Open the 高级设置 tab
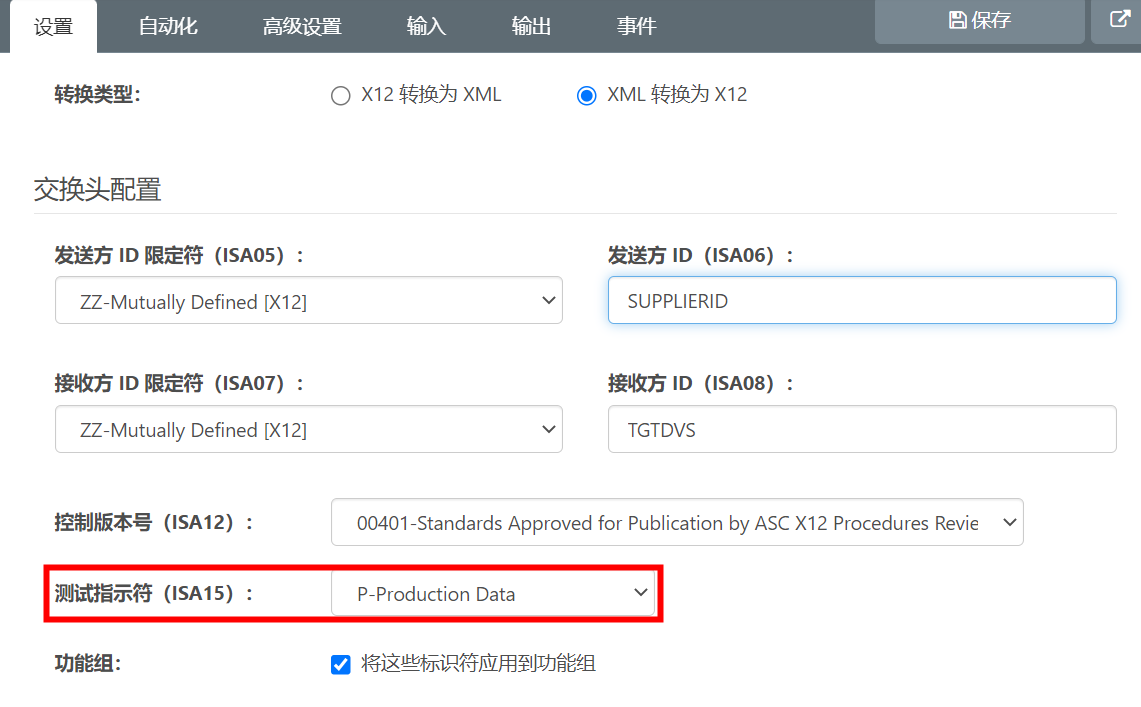 coord(302,27)
